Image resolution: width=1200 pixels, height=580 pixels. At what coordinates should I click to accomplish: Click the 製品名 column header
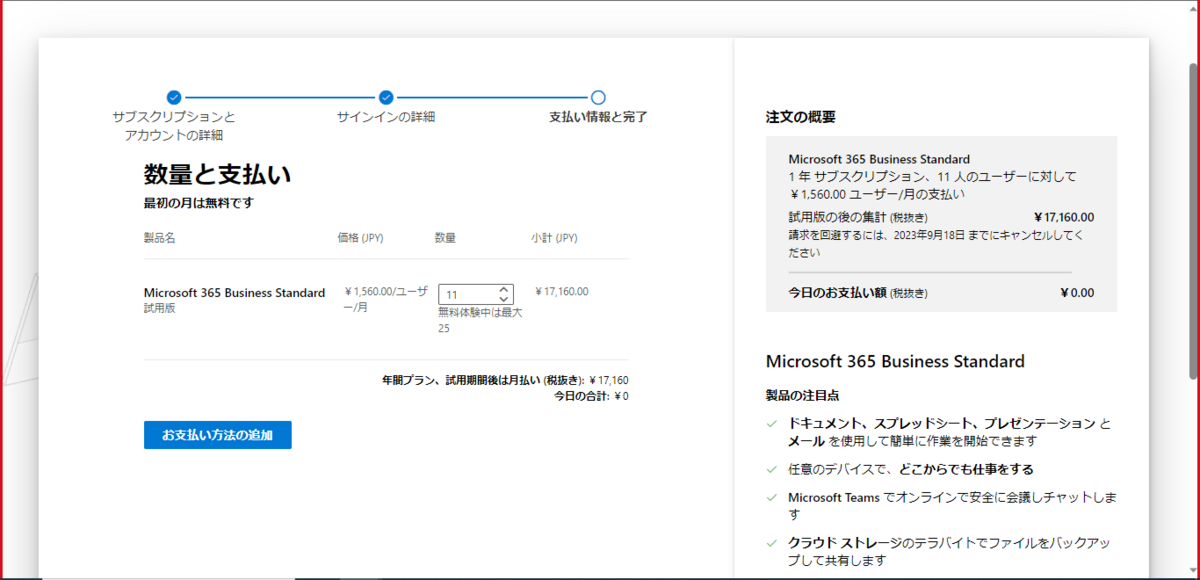[x=160, y=238]
